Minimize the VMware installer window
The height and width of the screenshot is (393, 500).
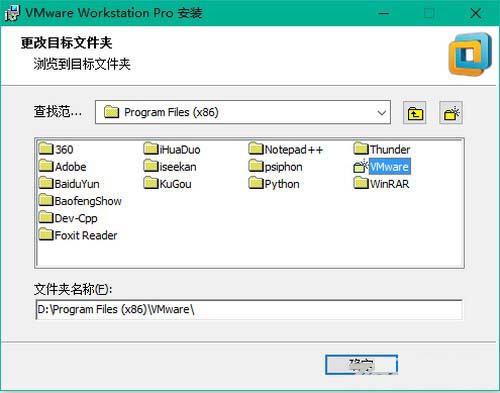tap(384, 13)
